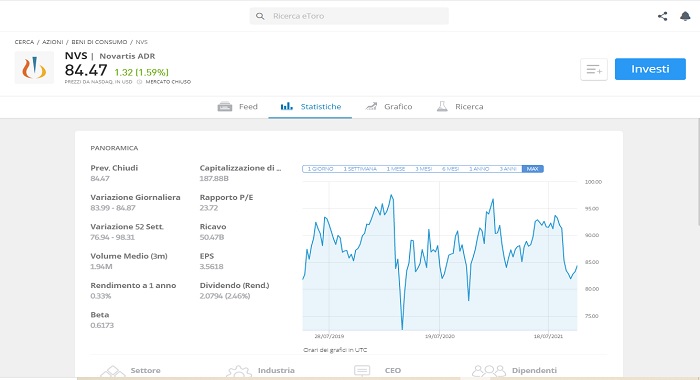Click the Novartis logo thumbnail

(34, 68)
